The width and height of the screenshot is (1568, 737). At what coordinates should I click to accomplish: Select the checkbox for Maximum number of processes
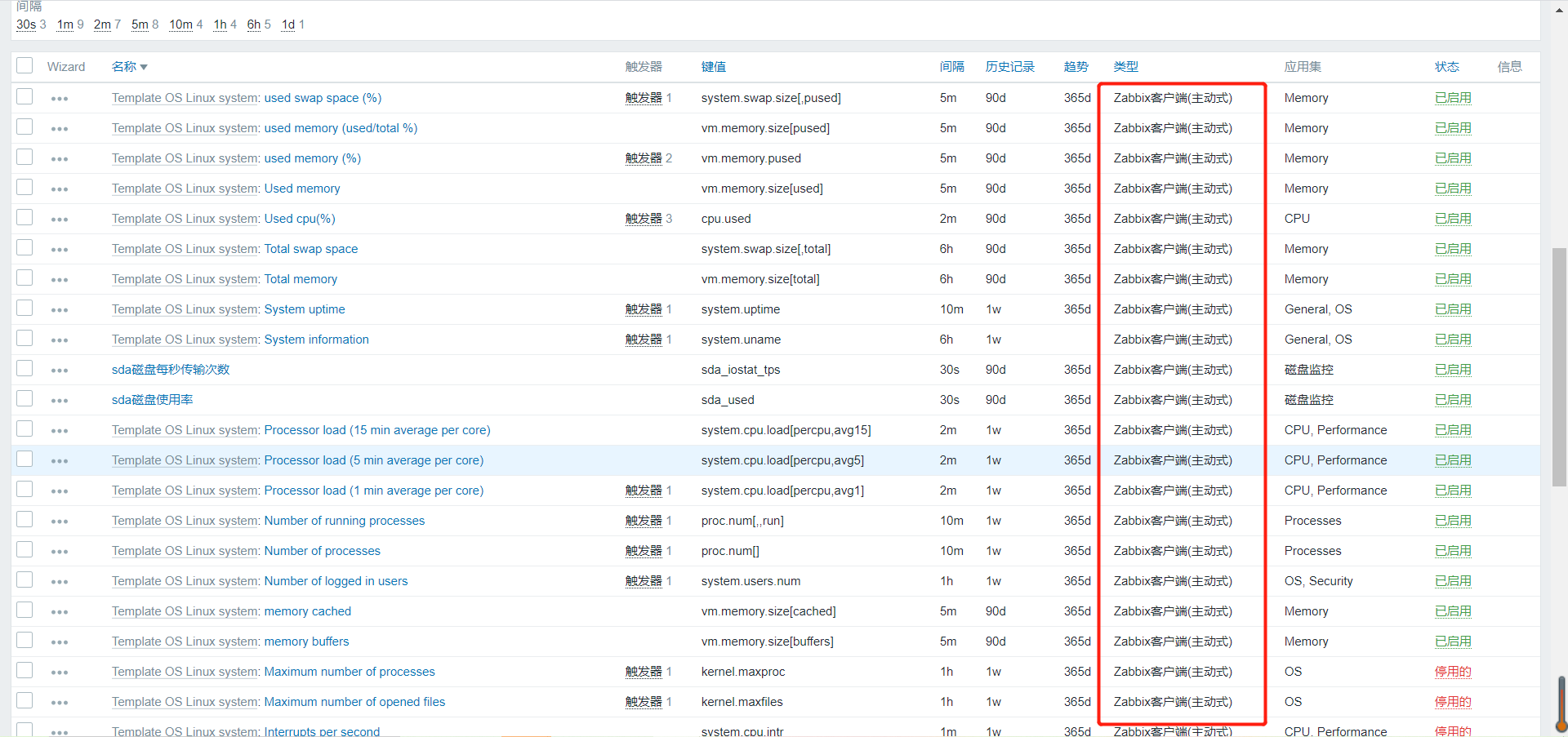click(x=24, y=670)
